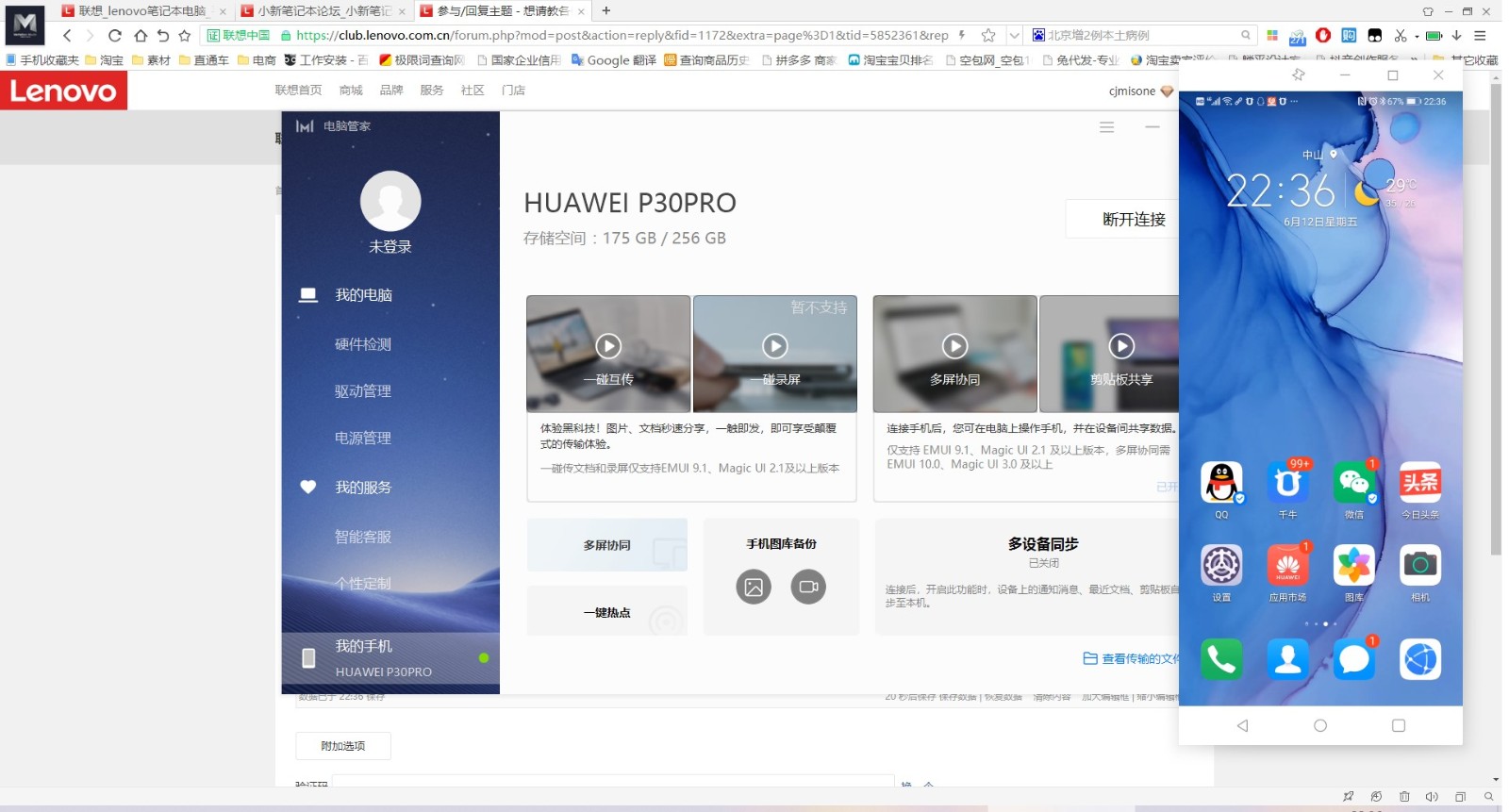Pin the phone mirror window on top
This screenshot has height=812, width=1509.
1299,75
